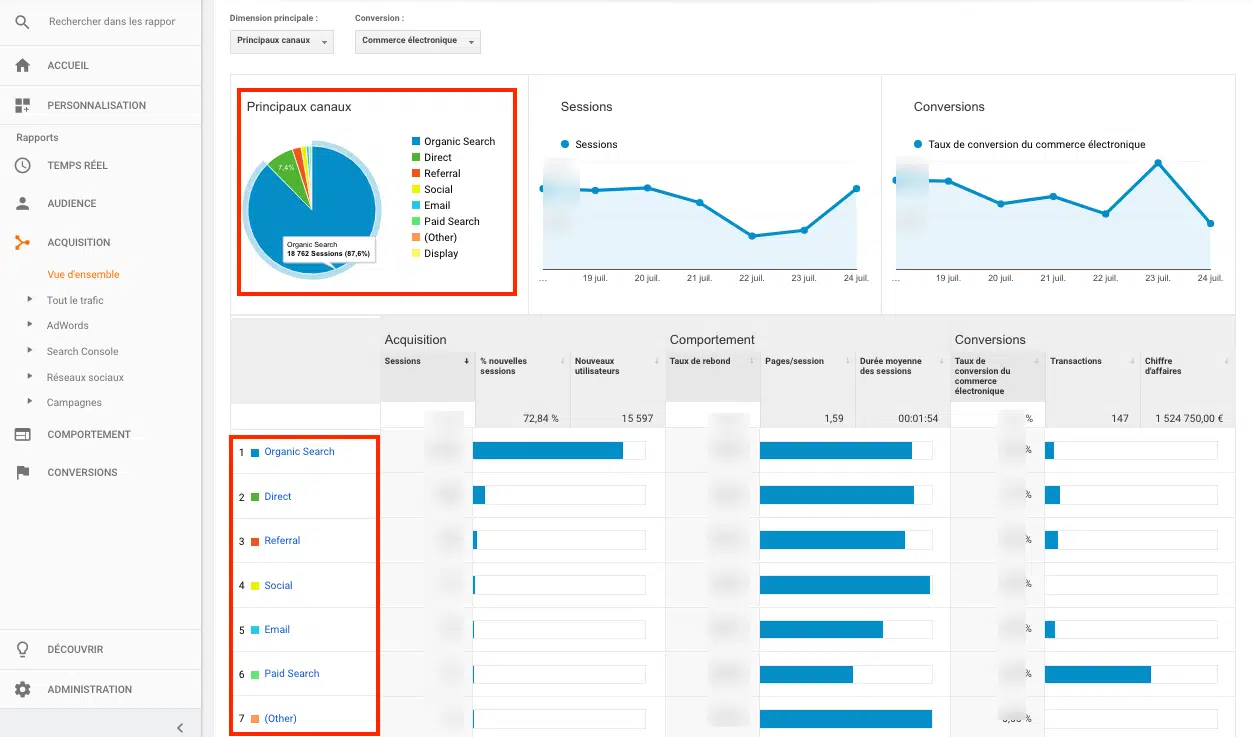Click the Conversions flag icon
Viewport: 1252px width, 737px height.
(23, 472)
